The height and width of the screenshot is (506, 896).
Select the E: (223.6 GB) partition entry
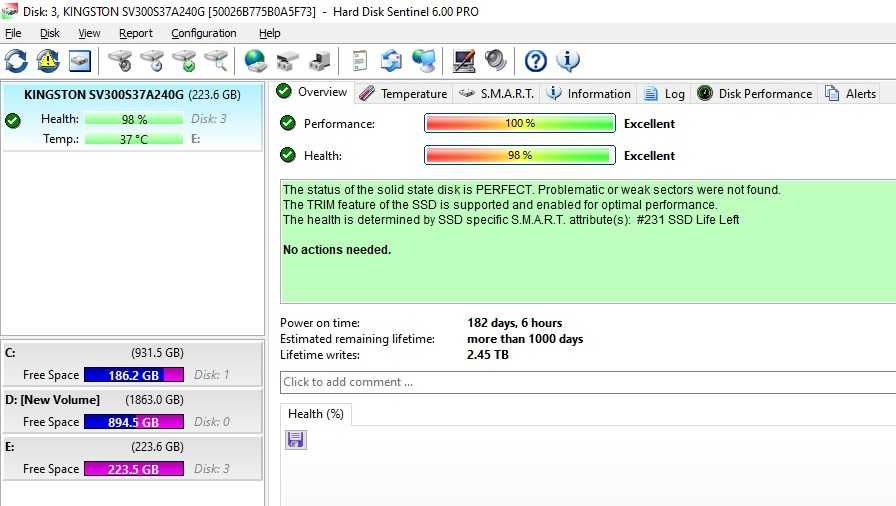coord(133,457)
